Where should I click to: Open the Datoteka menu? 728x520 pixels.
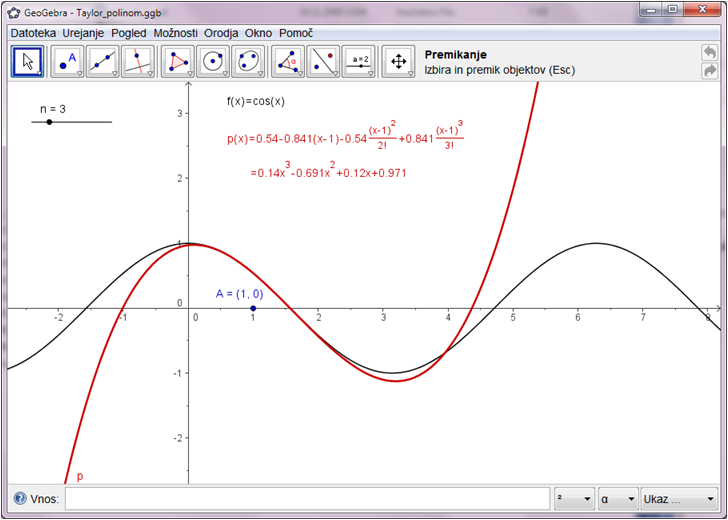coord(33,33)
